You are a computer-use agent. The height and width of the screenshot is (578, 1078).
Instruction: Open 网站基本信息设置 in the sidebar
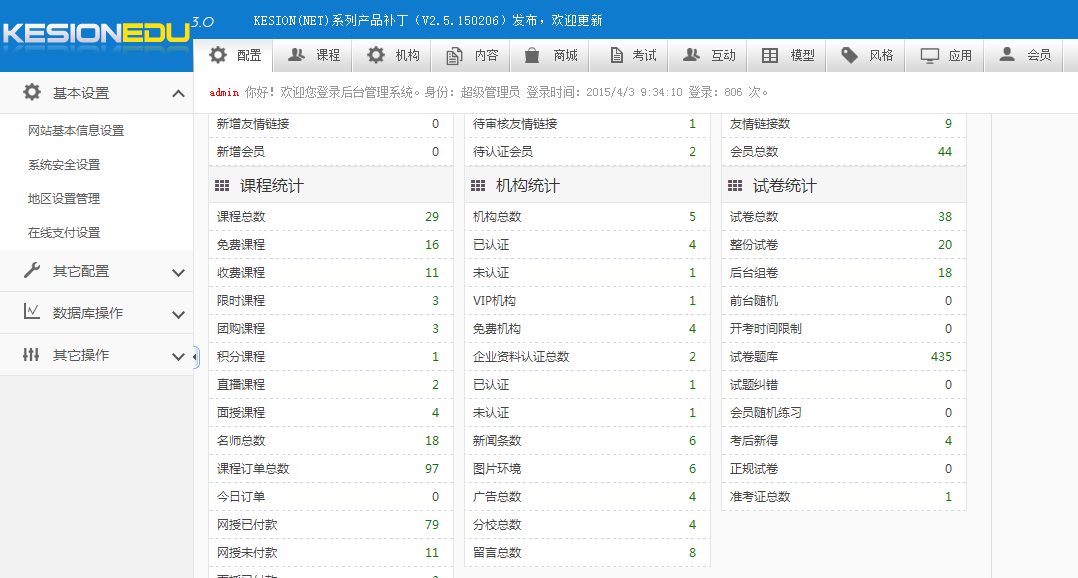[x=76, y=131]
